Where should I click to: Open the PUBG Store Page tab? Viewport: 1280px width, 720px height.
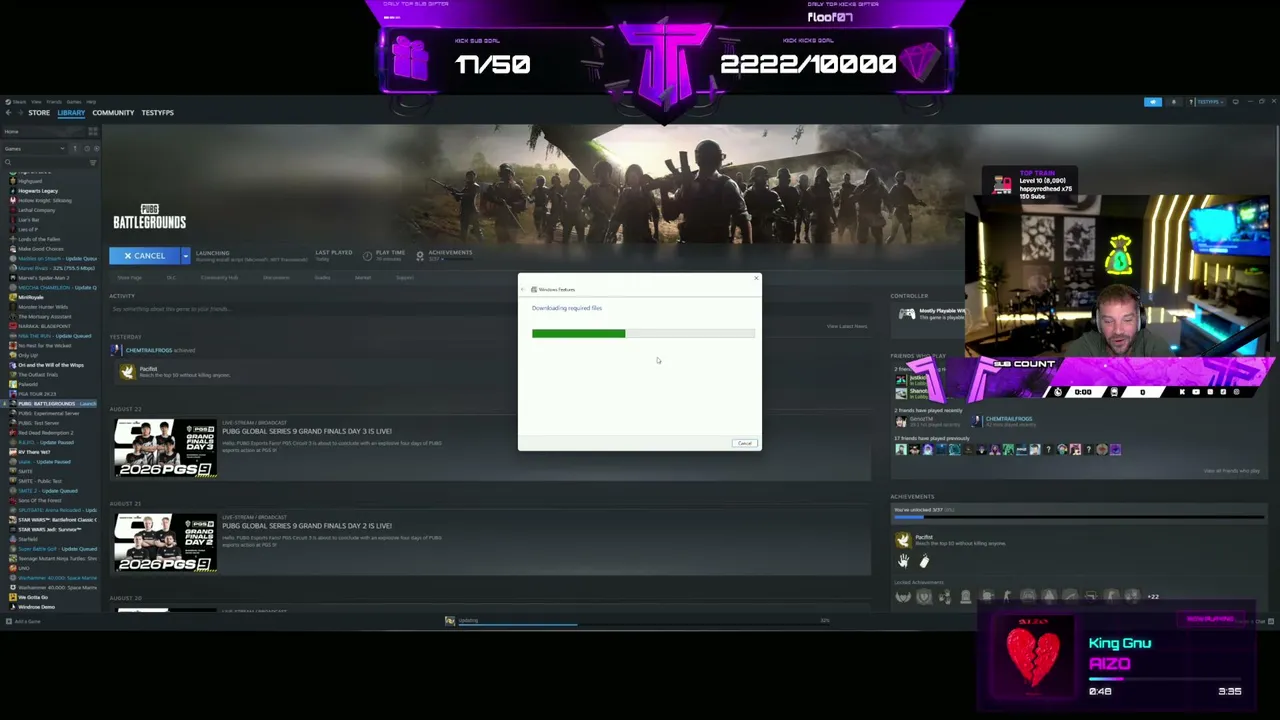(130, 278)
